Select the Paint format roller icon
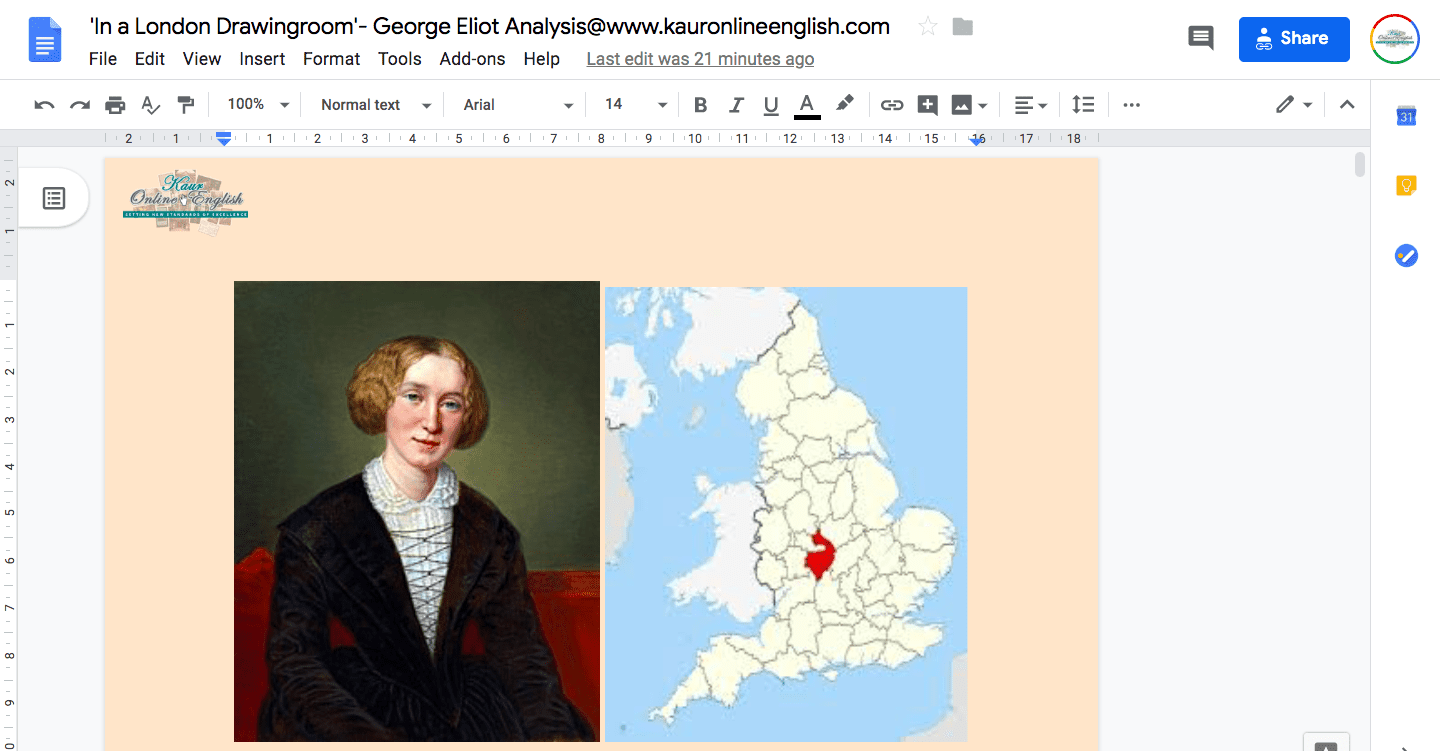The height and width of the screenshot is (751, 1440). pos(185,105)
